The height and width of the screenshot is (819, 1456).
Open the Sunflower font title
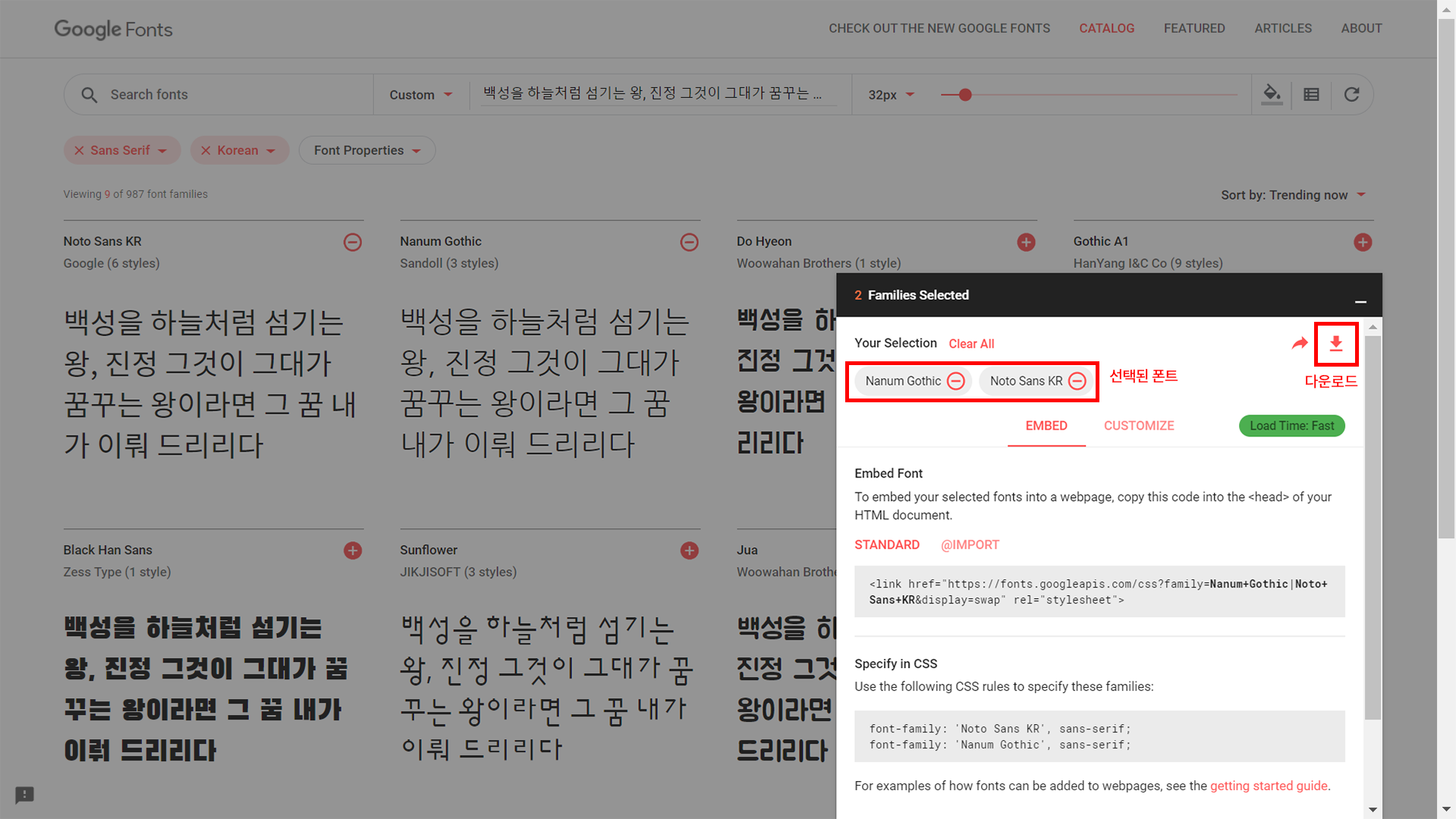(x=429, y=550)
